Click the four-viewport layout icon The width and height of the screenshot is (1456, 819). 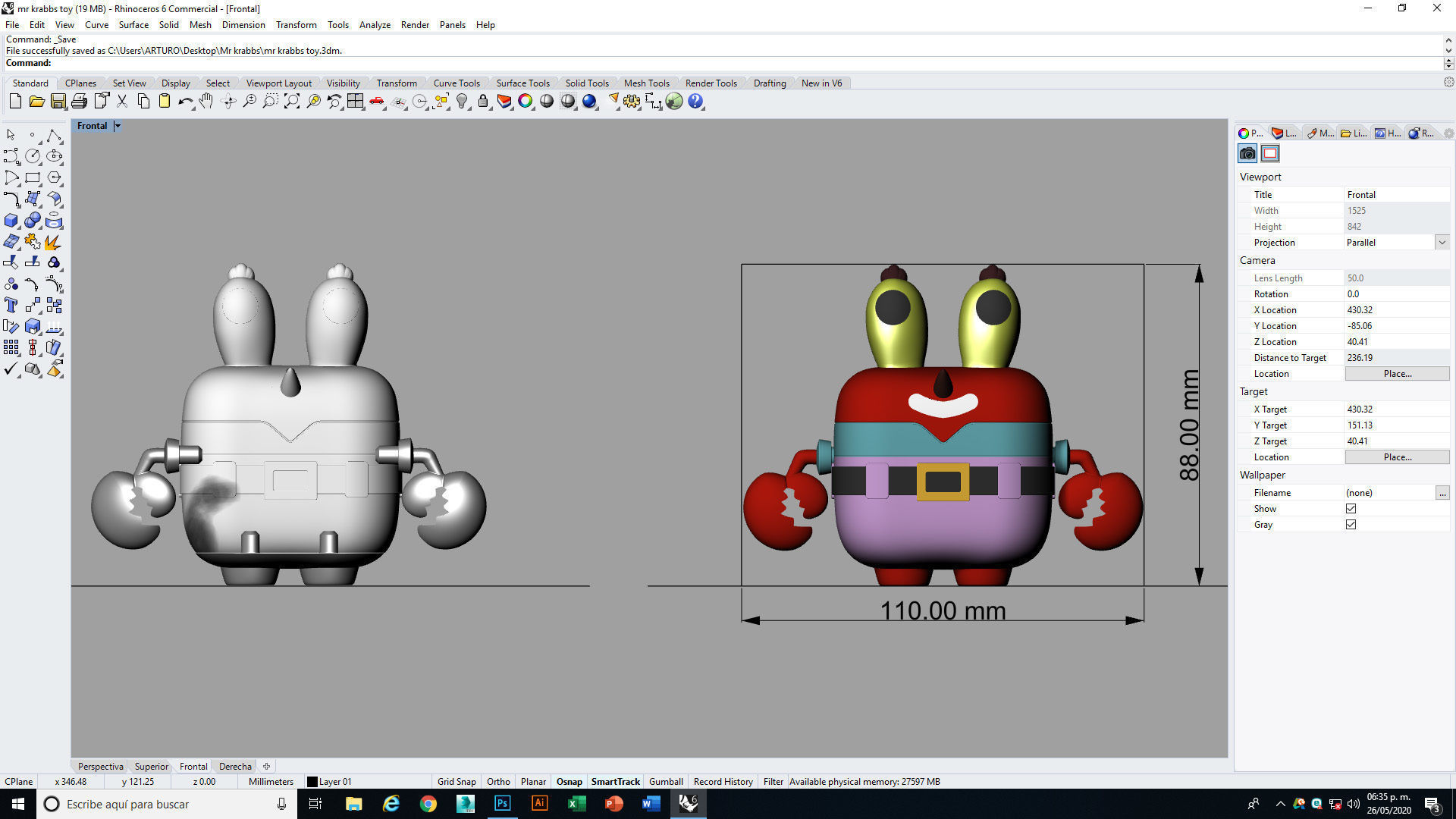click(355, 101)
